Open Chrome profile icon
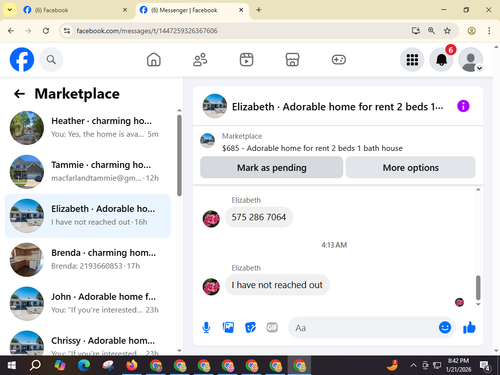This screenshot has width=500, height=375. pyautogui.click(x=471, y=31)
